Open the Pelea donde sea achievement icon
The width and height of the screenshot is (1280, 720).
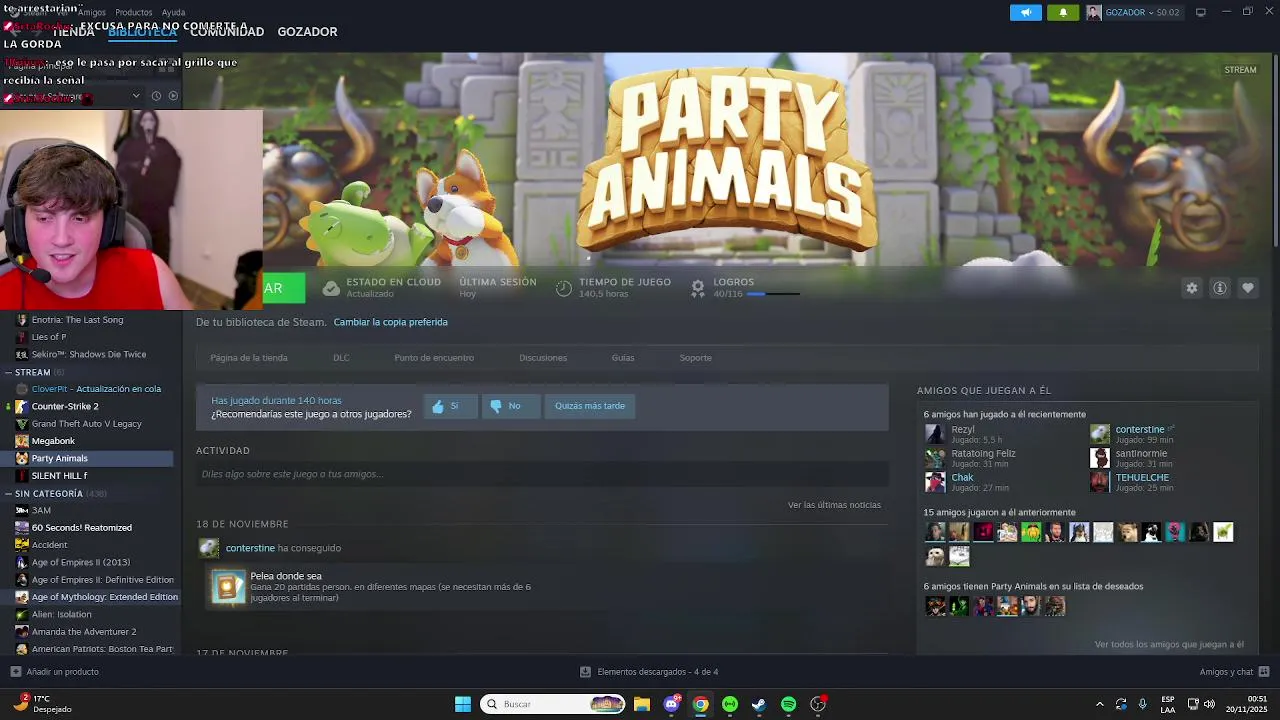228,587
